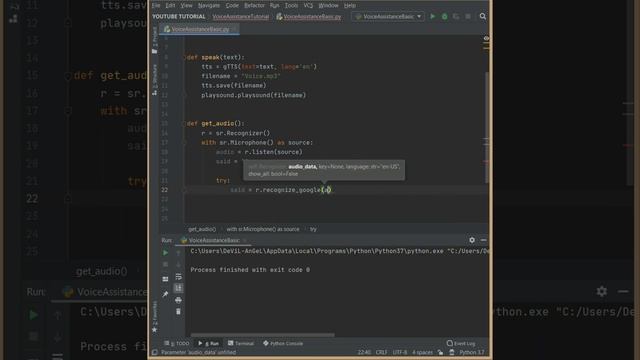
Task: Click the green Run button in top toolbar
Action: (x=433, y=16)
